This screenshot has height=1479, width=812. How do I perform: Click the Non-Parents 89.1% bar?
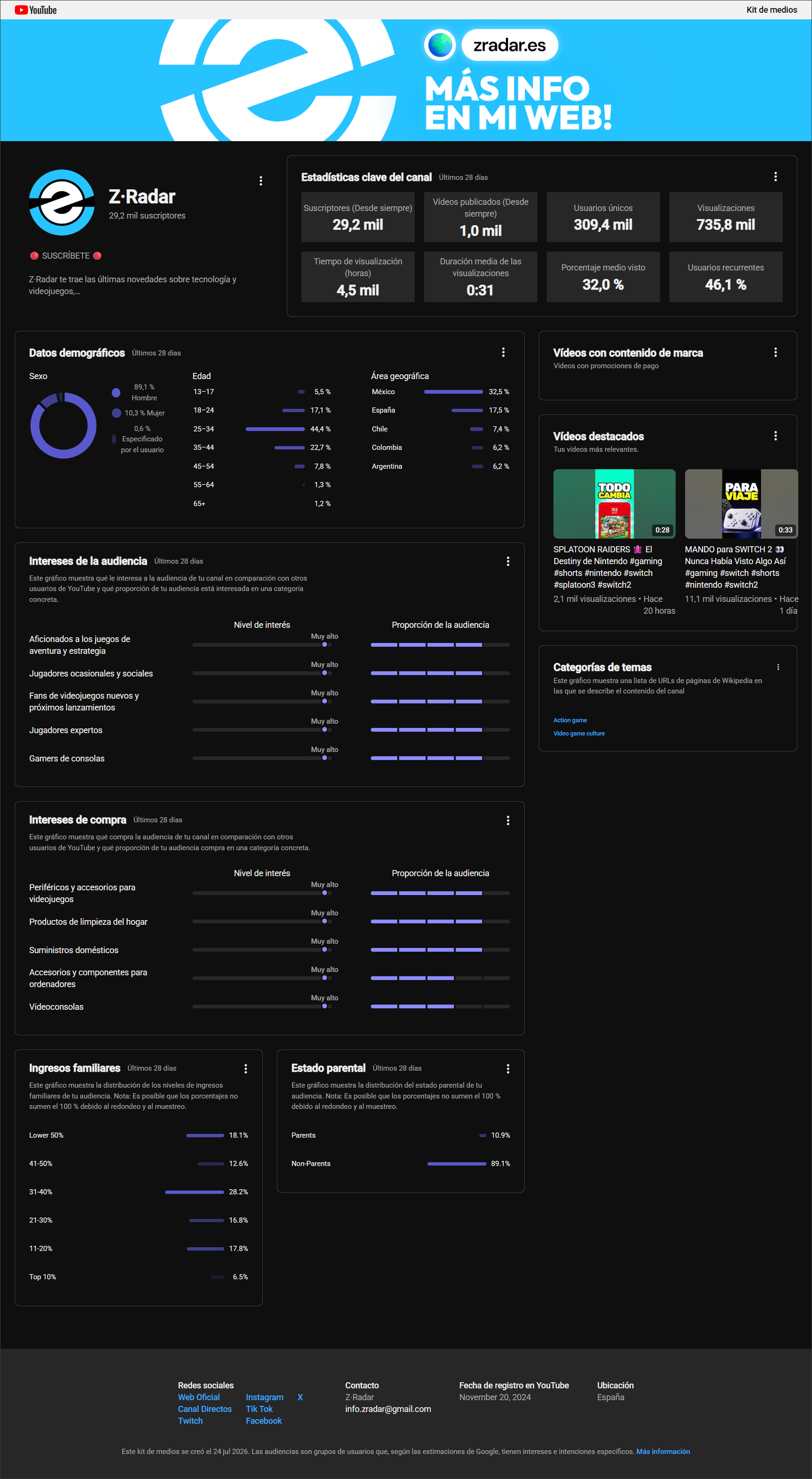pyautogui.click(x=457, y=1164)
